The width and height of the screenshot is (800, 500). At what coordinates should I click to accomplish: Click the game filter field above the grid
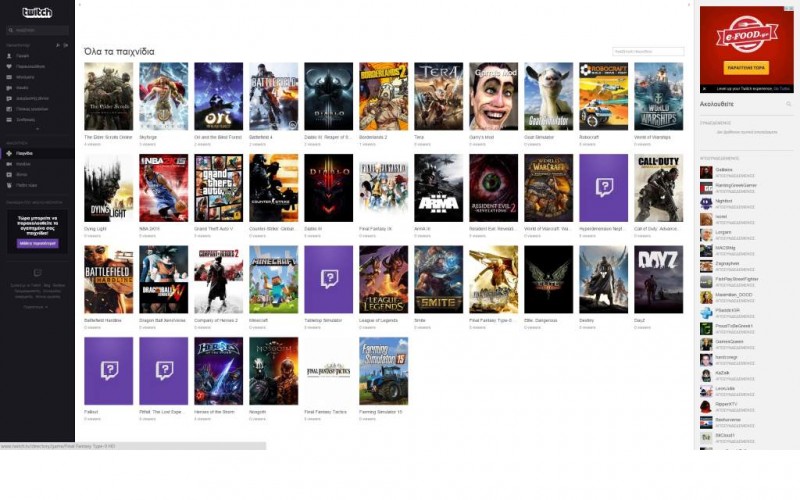pyautogui.click(x=648, y=52)
